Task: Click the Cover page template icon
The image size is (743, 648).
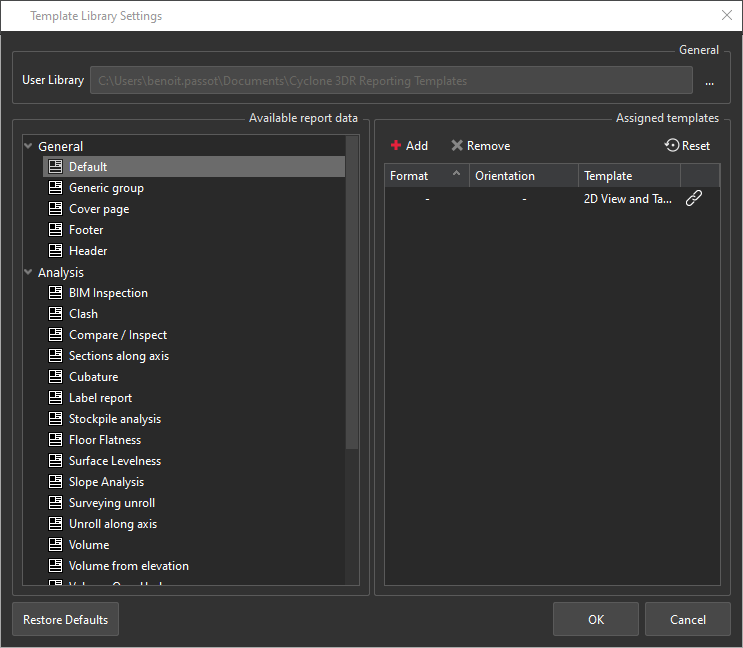Action: point(56,209)
